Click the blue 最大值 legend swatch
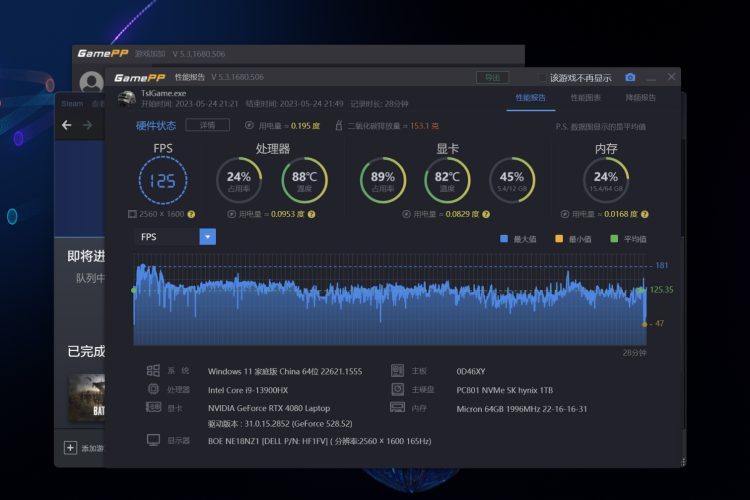The height and width of the screenshot is (500, 750). tap(504, 239)
